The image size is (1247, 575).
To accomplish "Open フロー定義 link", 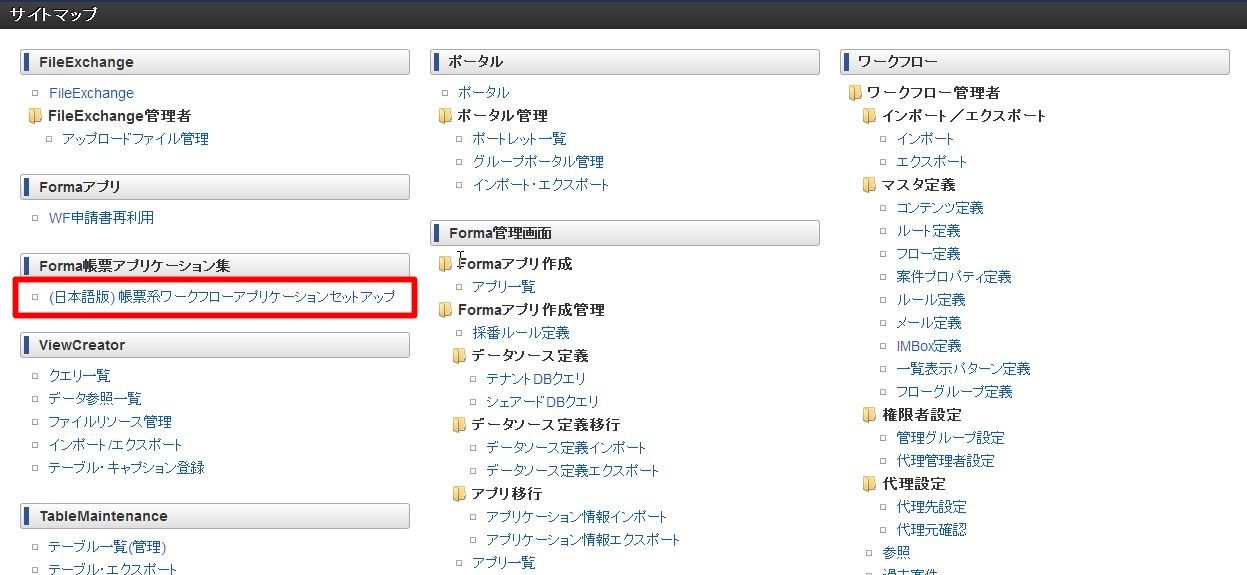I will 928,254.
